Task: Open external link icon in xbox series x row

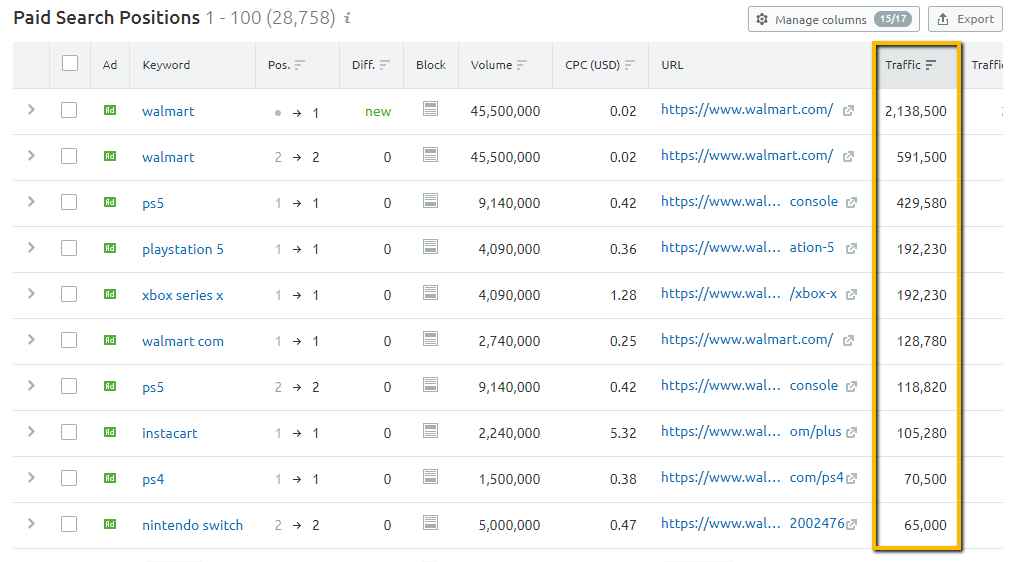Action: (851, 294)
